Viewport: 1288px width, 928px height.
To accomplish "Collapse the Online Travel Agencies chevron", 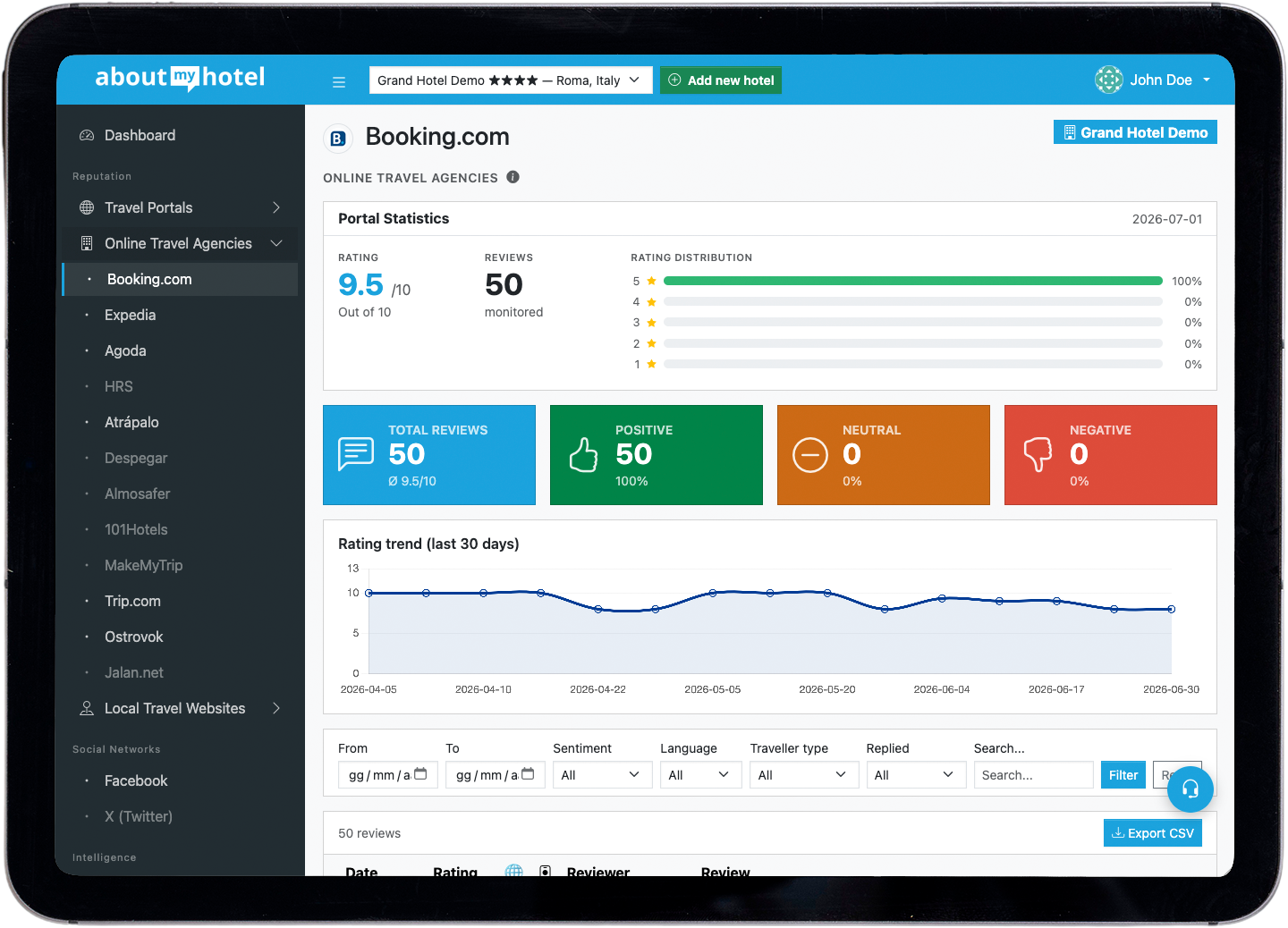I will [x=276, y=243].
